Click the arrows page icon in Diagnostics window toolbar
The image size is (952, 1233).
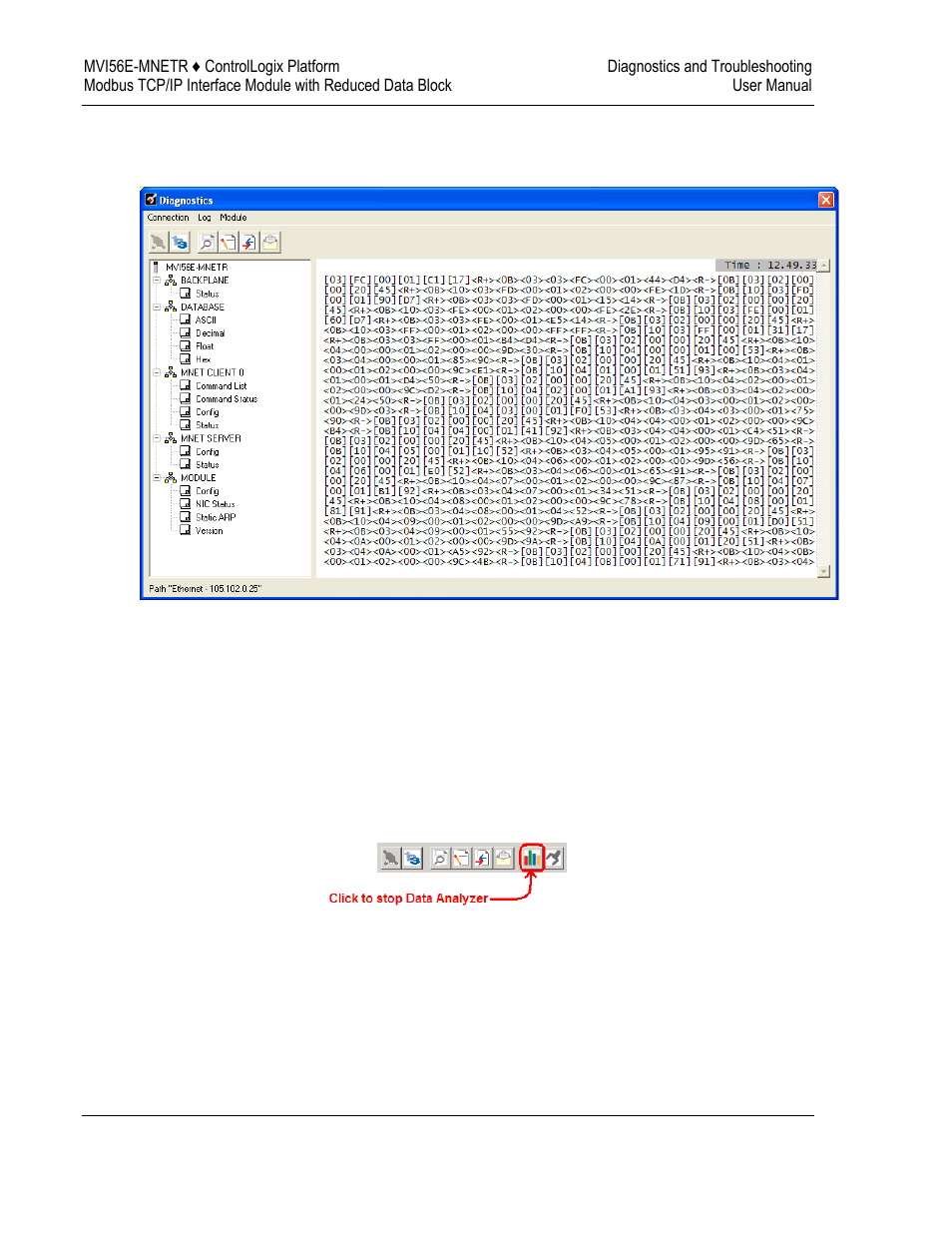248,243
